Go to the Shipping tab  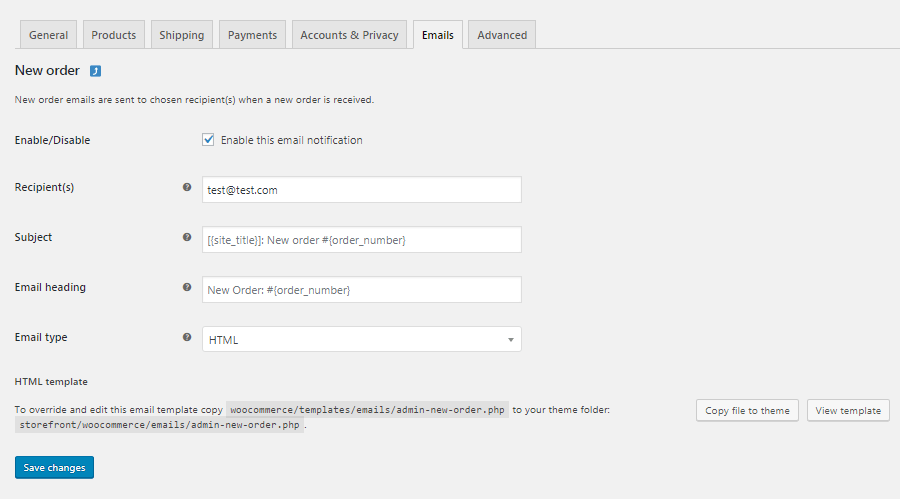click(181, 35)
